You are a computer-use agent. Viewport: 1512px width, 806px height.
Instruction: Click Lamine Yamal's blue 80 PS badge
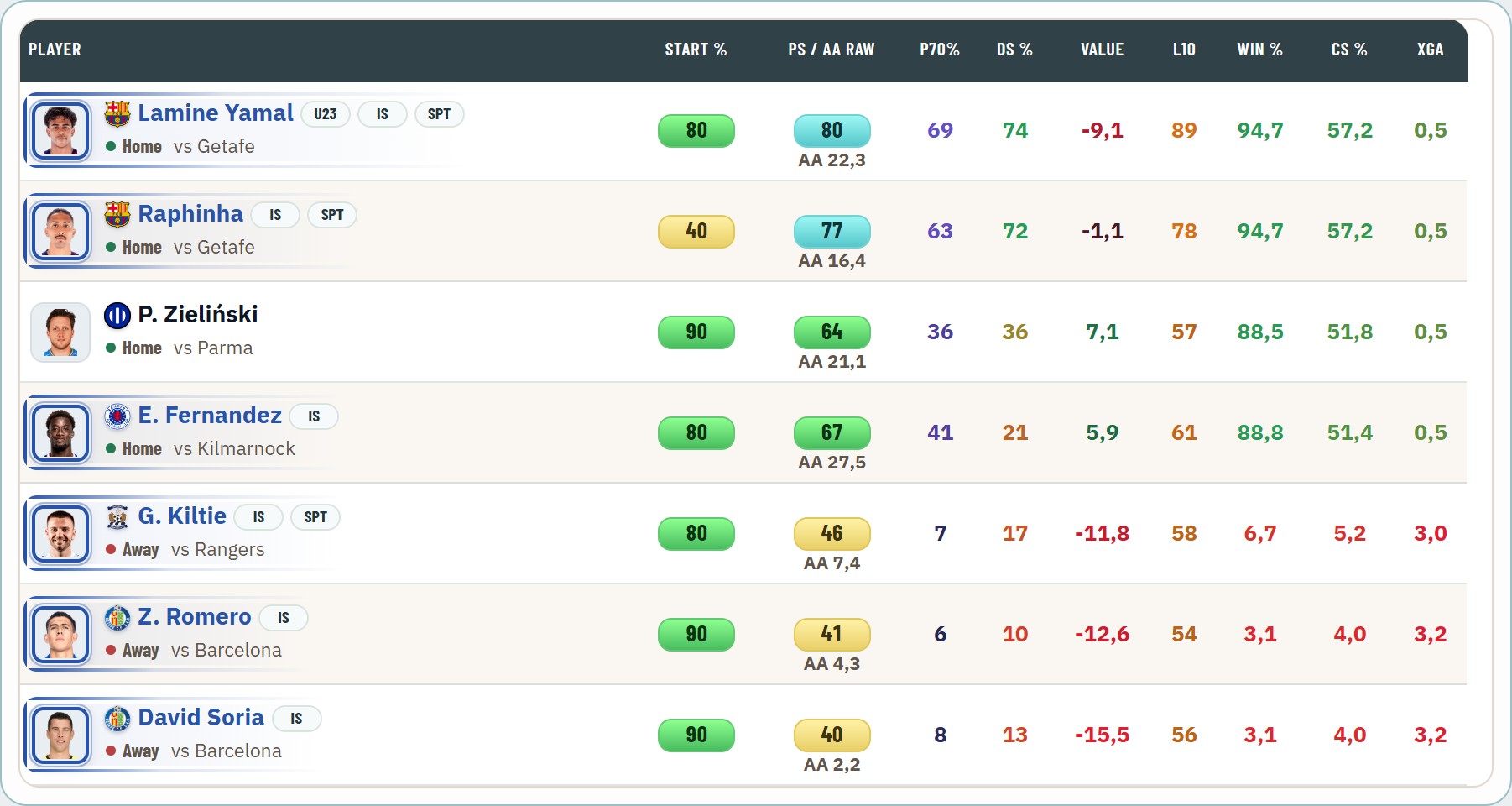(832, 131)
